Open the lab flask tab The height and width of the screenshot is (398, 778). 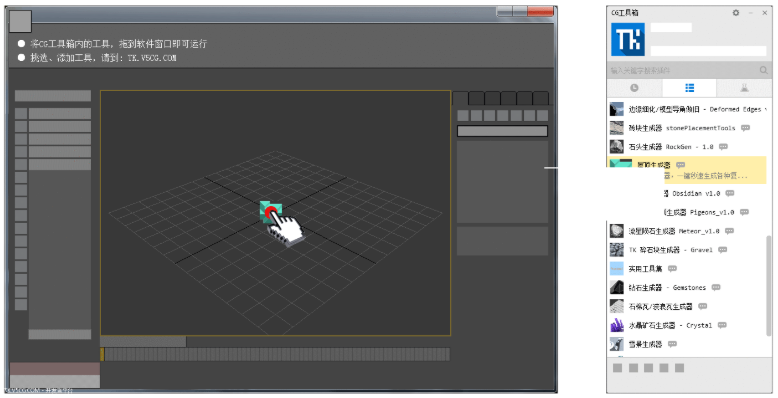[x=744, y=88]
